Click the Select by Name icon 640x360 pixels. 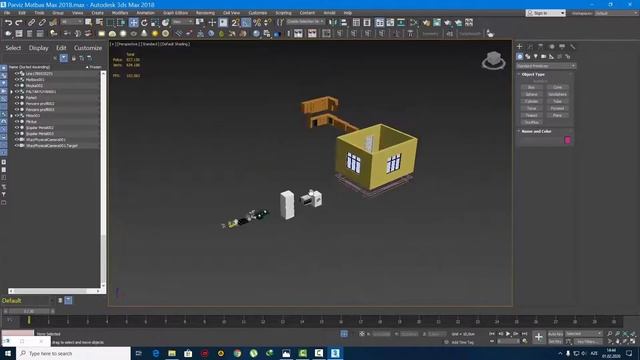coord(99,23)
